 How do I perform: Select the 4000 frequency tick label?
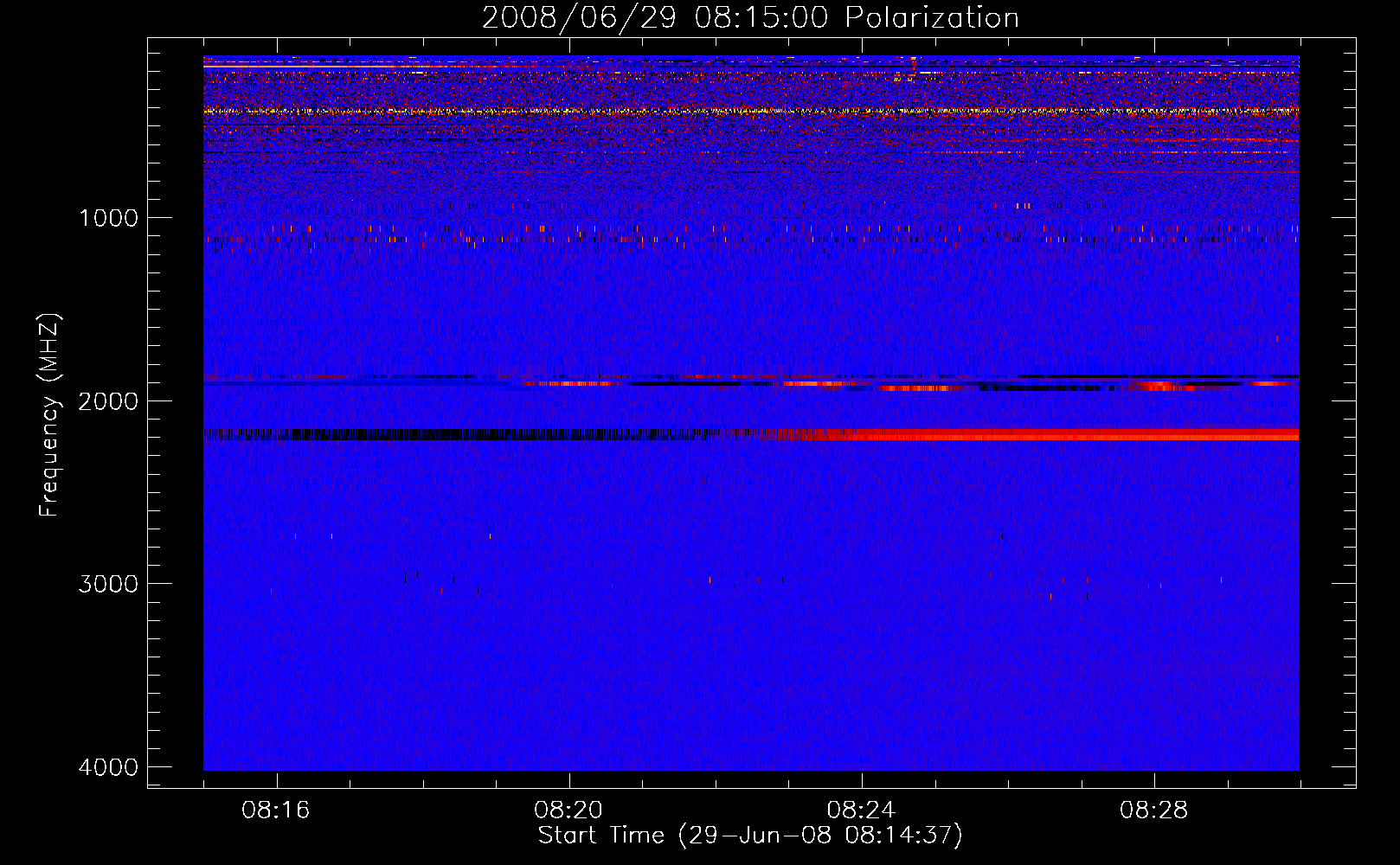[108, 767]
